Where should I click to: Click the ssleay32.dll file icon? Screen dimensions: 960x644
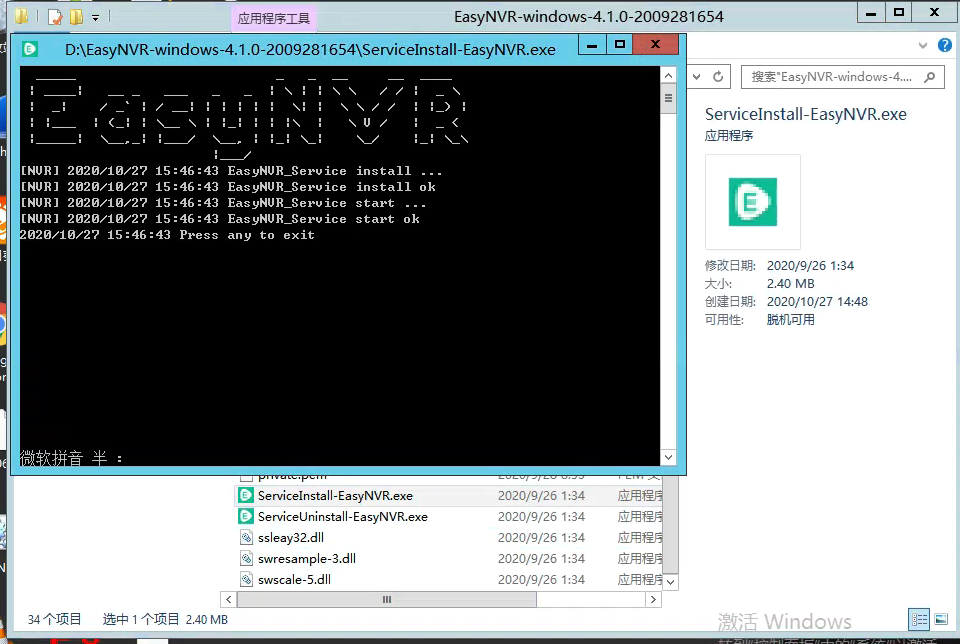[246, 537]
